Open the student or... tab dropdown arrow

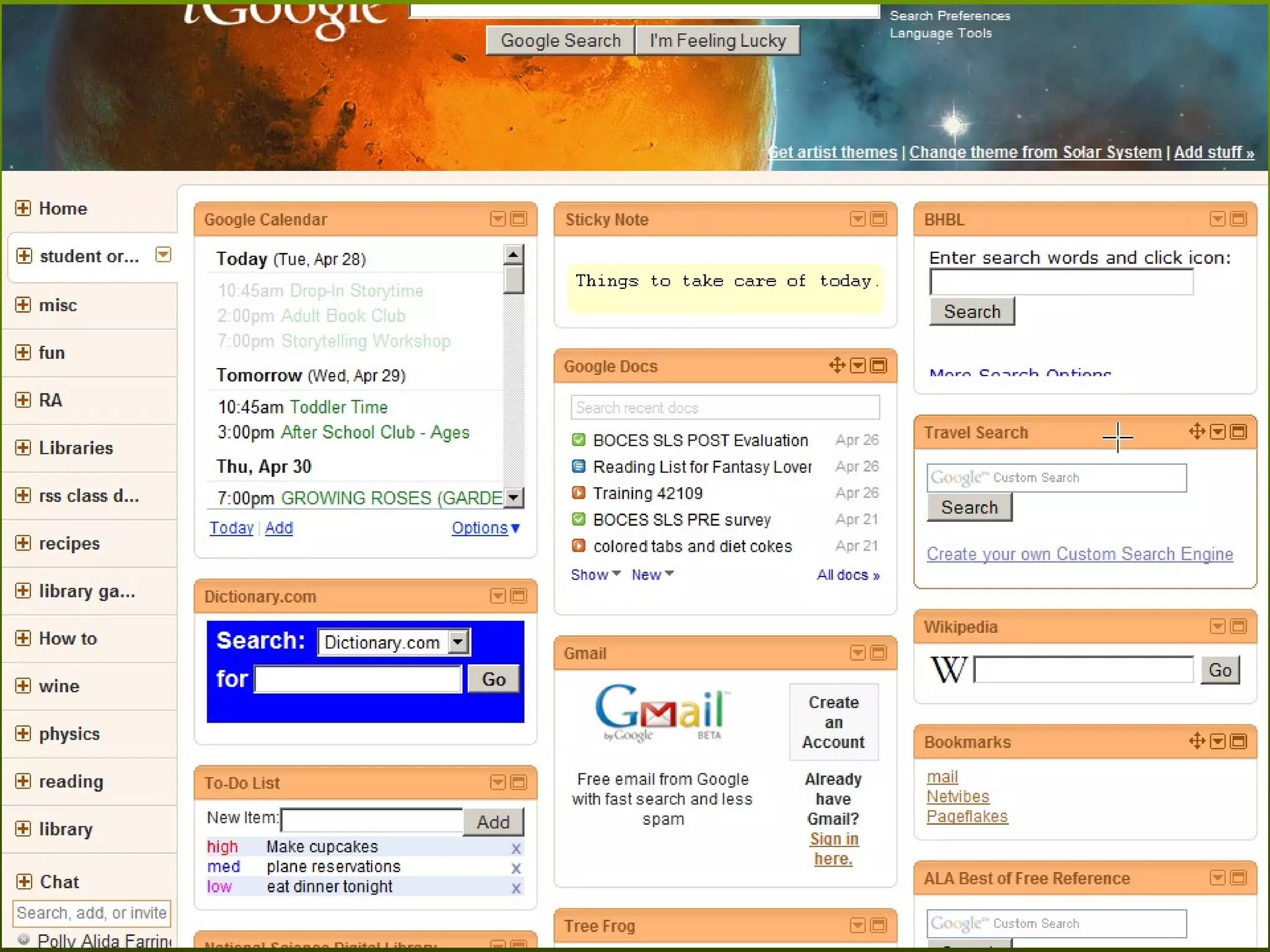(163, 255)
